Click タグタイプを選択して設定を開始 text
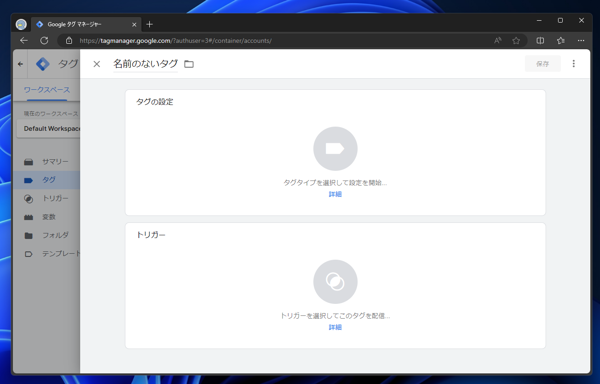The image size is (600, 384). [335, 183]
